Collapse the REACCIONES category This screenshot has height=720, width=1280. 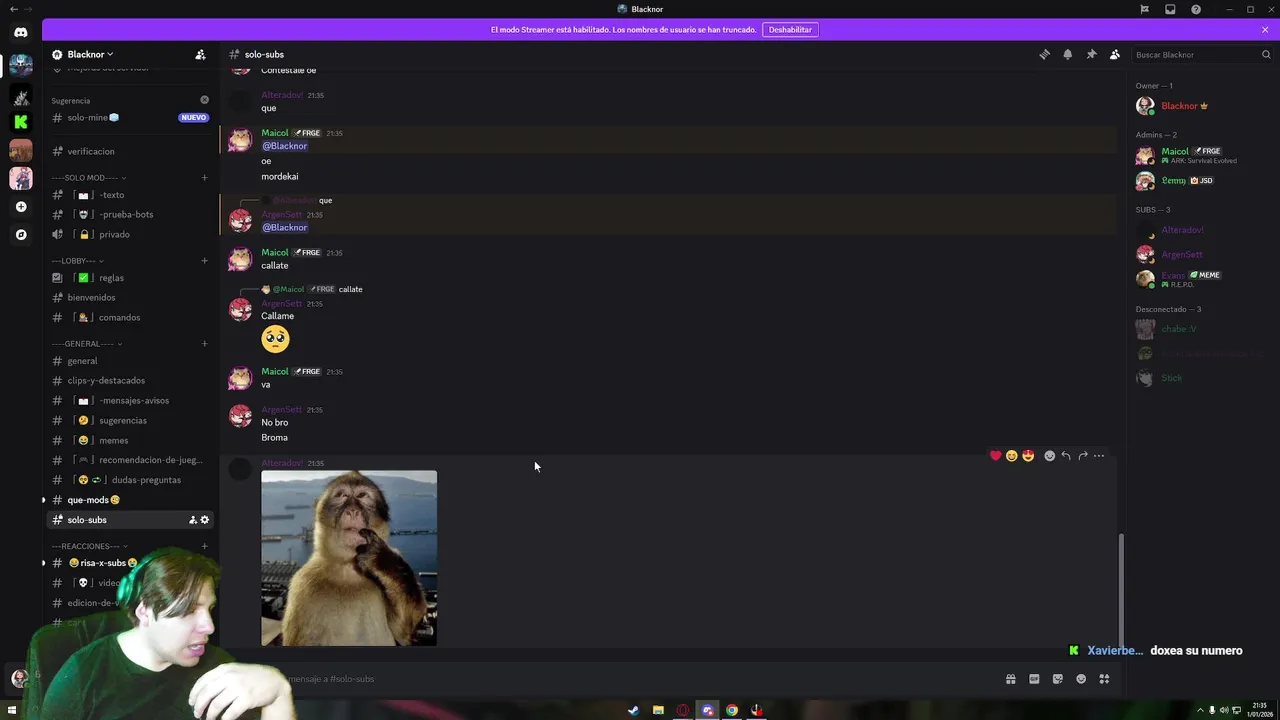[92, 546]
